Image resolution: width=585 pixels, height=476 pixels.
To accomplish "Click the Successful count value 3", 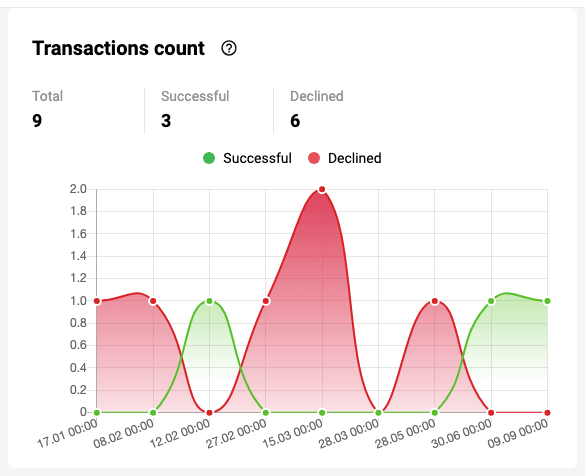I will [166, 120].
